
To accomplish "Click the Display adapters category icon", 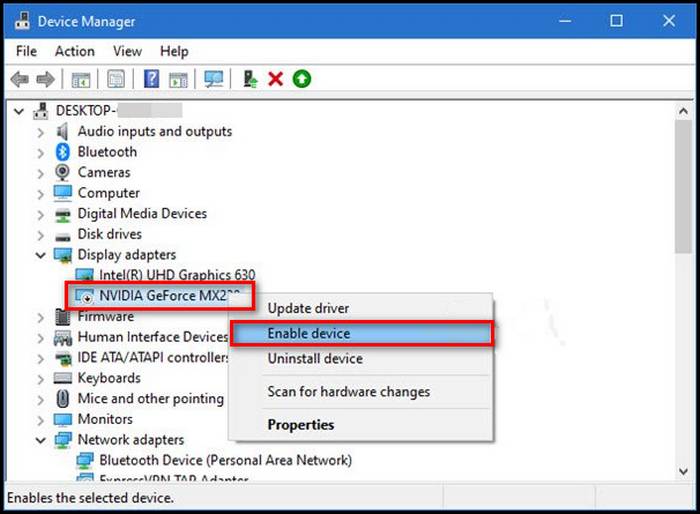I will 62,255.
